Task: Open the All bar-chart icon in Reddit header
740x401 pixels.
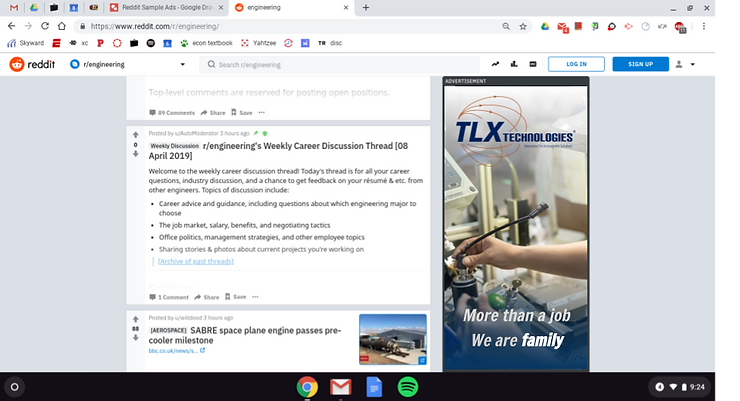Action: coord(514,64)
